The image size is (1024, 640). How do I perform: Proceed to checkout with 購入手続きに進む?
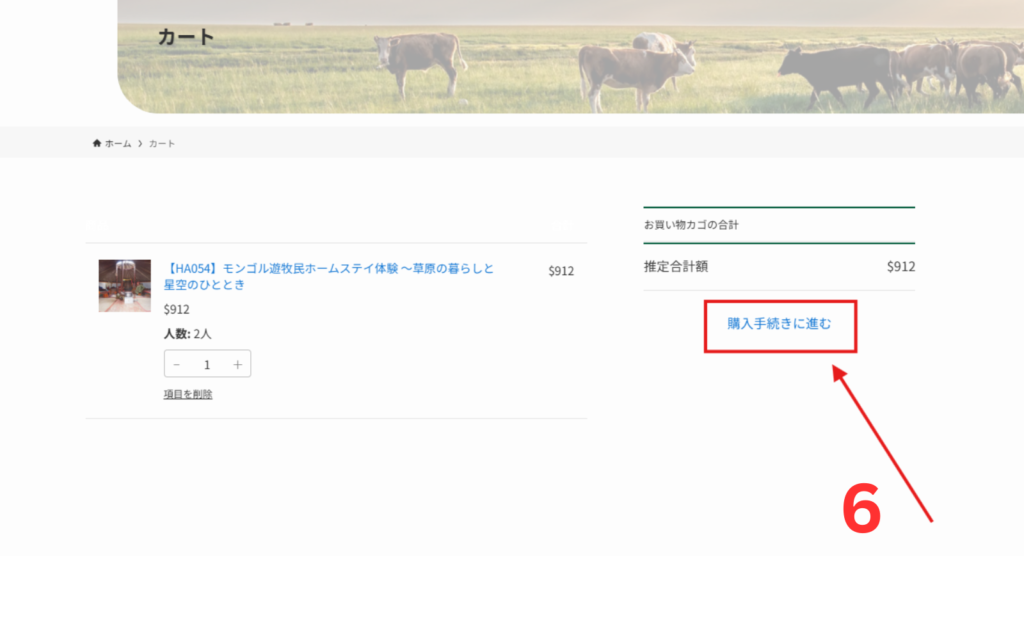[779, 325]
